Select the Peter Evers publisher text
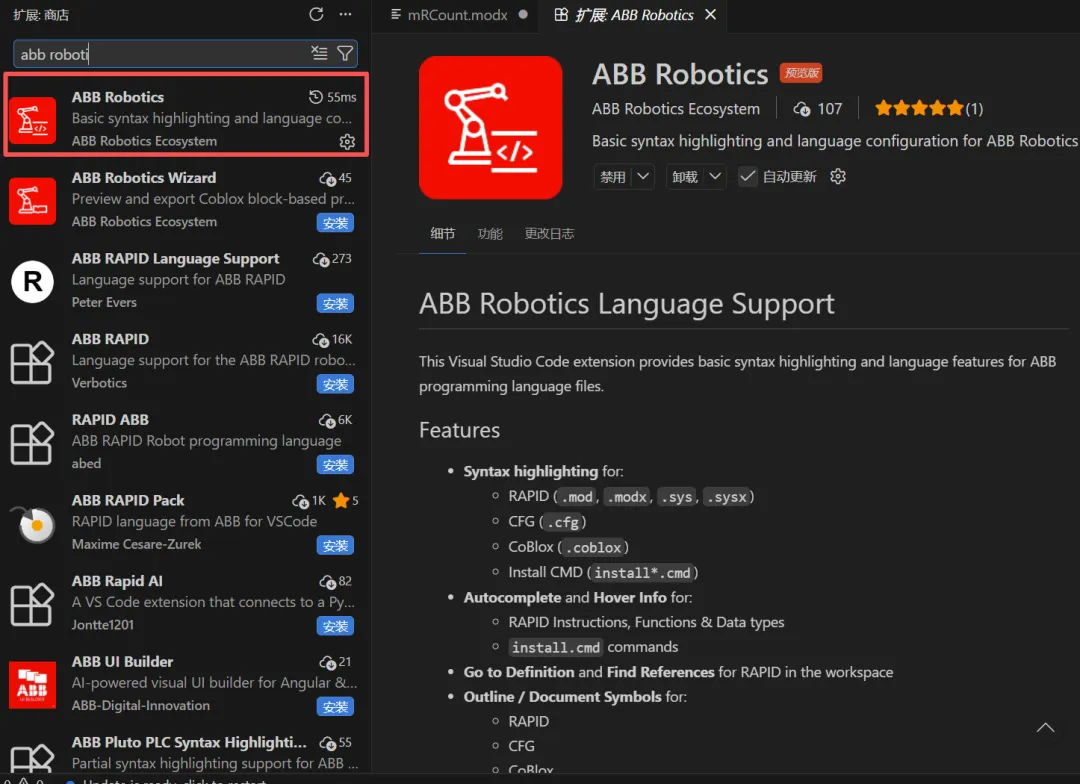The image size is (1080, 784). (104, 302)
